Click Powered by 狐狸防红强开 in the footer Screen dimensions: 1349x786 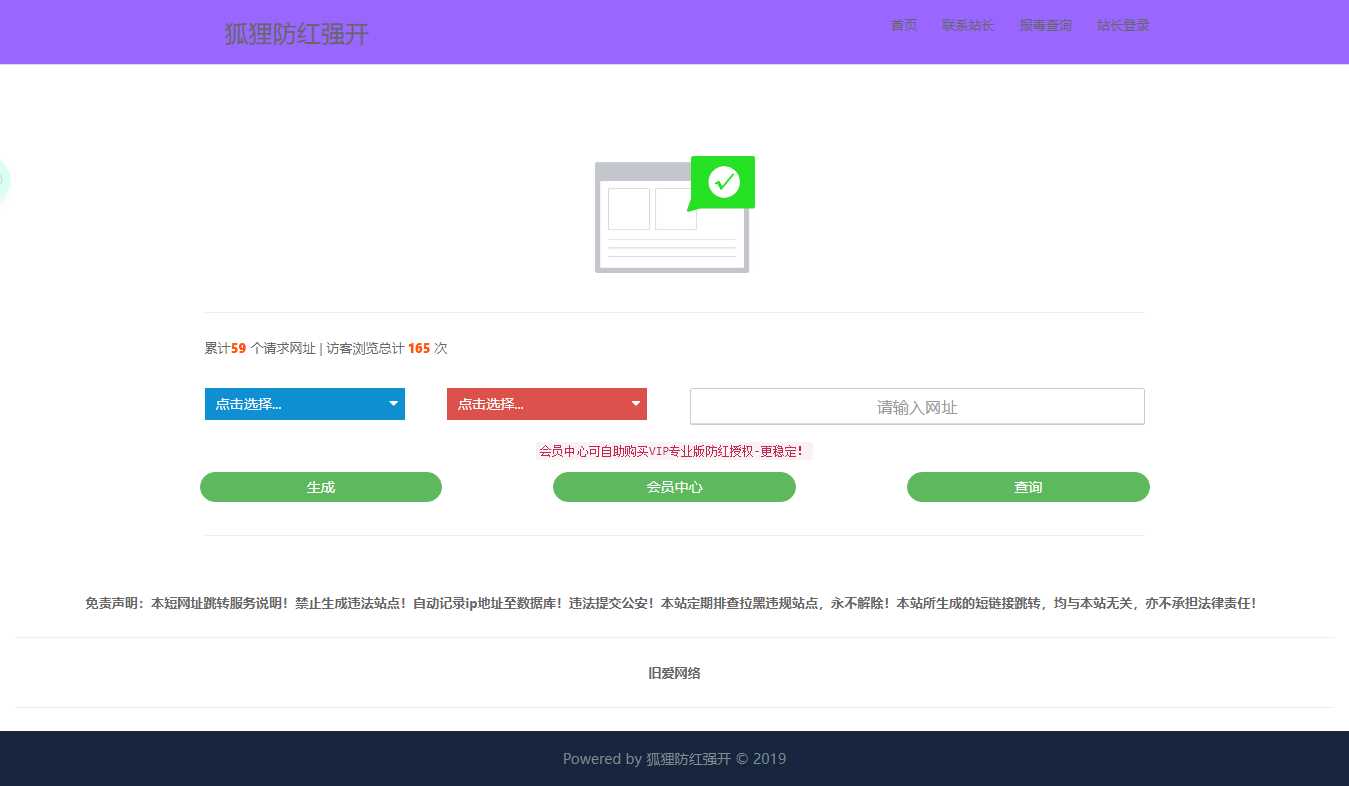click(674, 759)
